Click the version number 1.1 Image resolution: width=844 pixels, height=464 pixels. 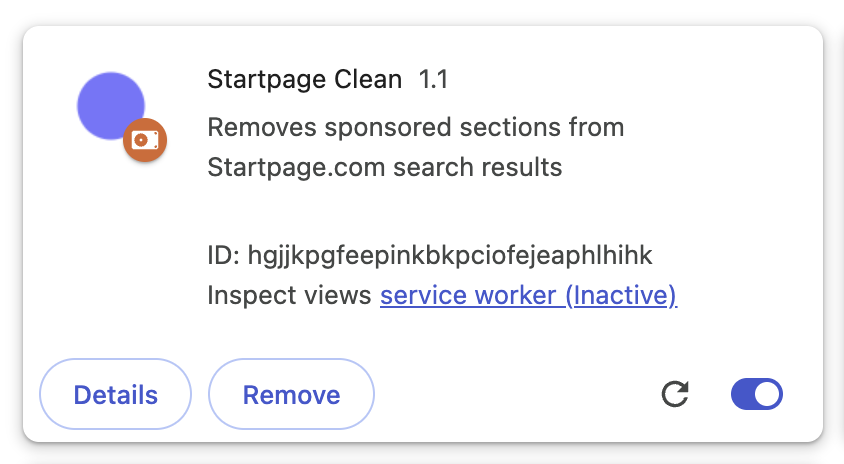click(433, 80)
